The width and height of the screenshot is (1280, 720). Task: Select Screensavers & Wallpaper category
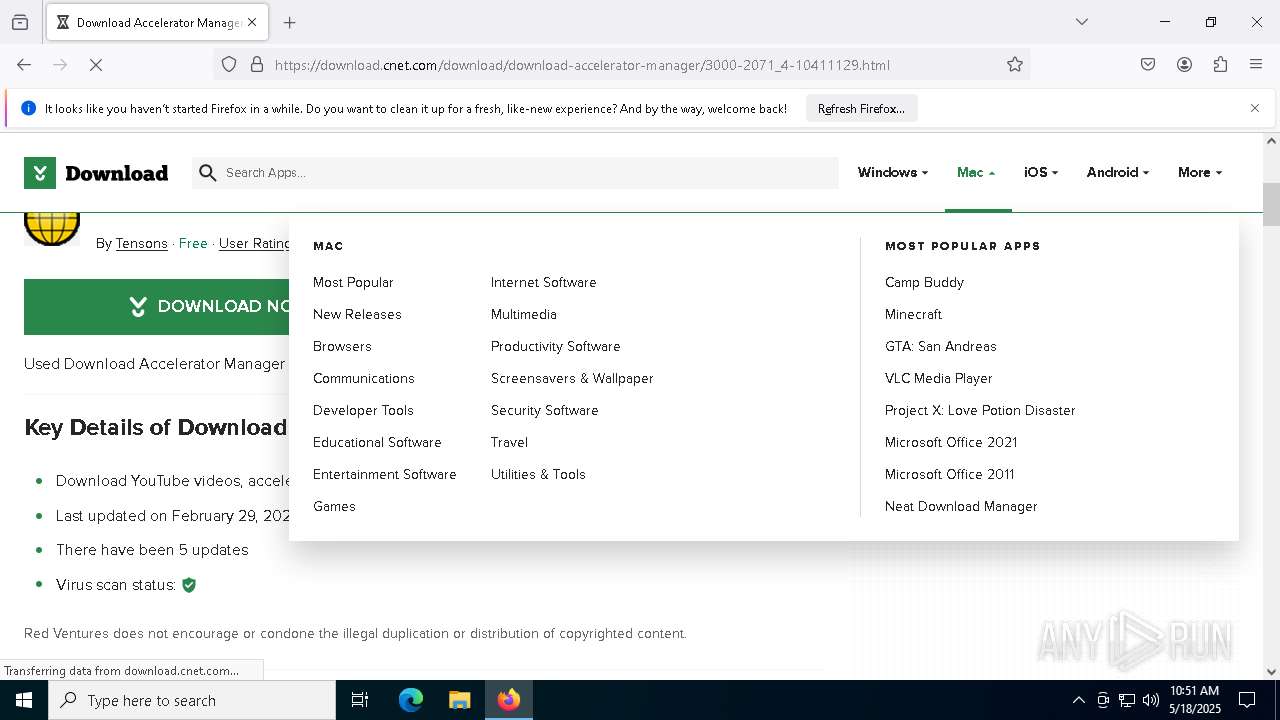click(572, 378)
